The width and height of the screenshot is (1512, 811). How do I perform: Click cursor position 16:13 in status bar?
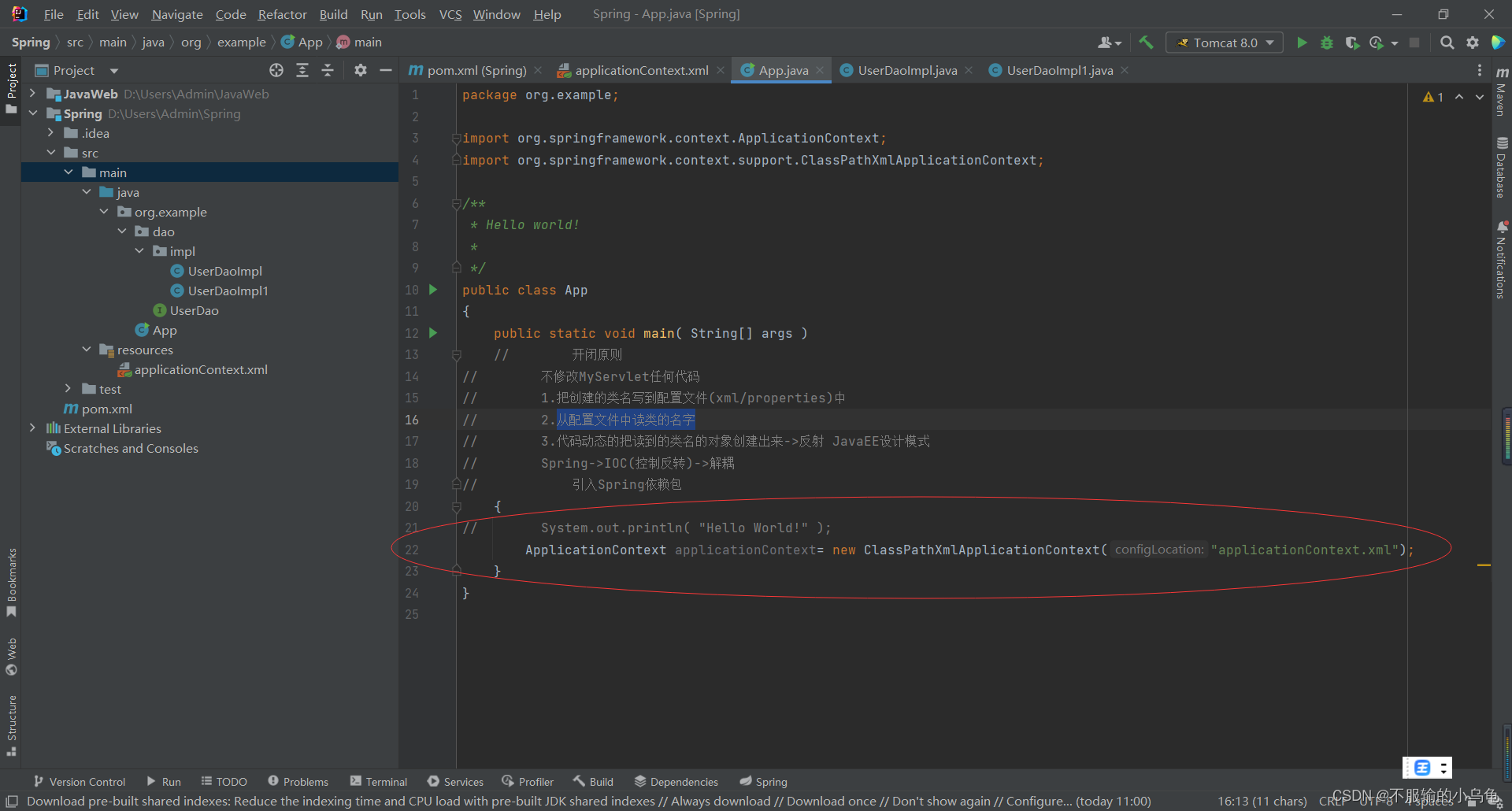click(x=1262, y=802)
